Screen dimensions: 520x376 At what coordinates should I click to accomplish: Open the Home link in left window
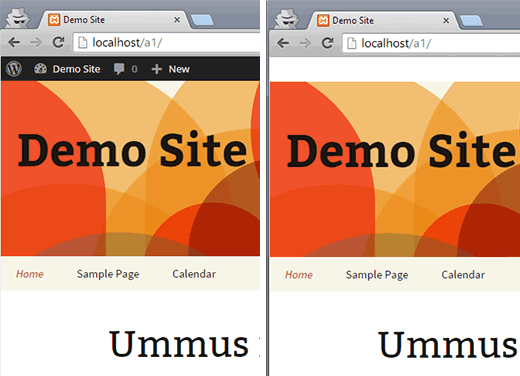[x=30, y=274]
